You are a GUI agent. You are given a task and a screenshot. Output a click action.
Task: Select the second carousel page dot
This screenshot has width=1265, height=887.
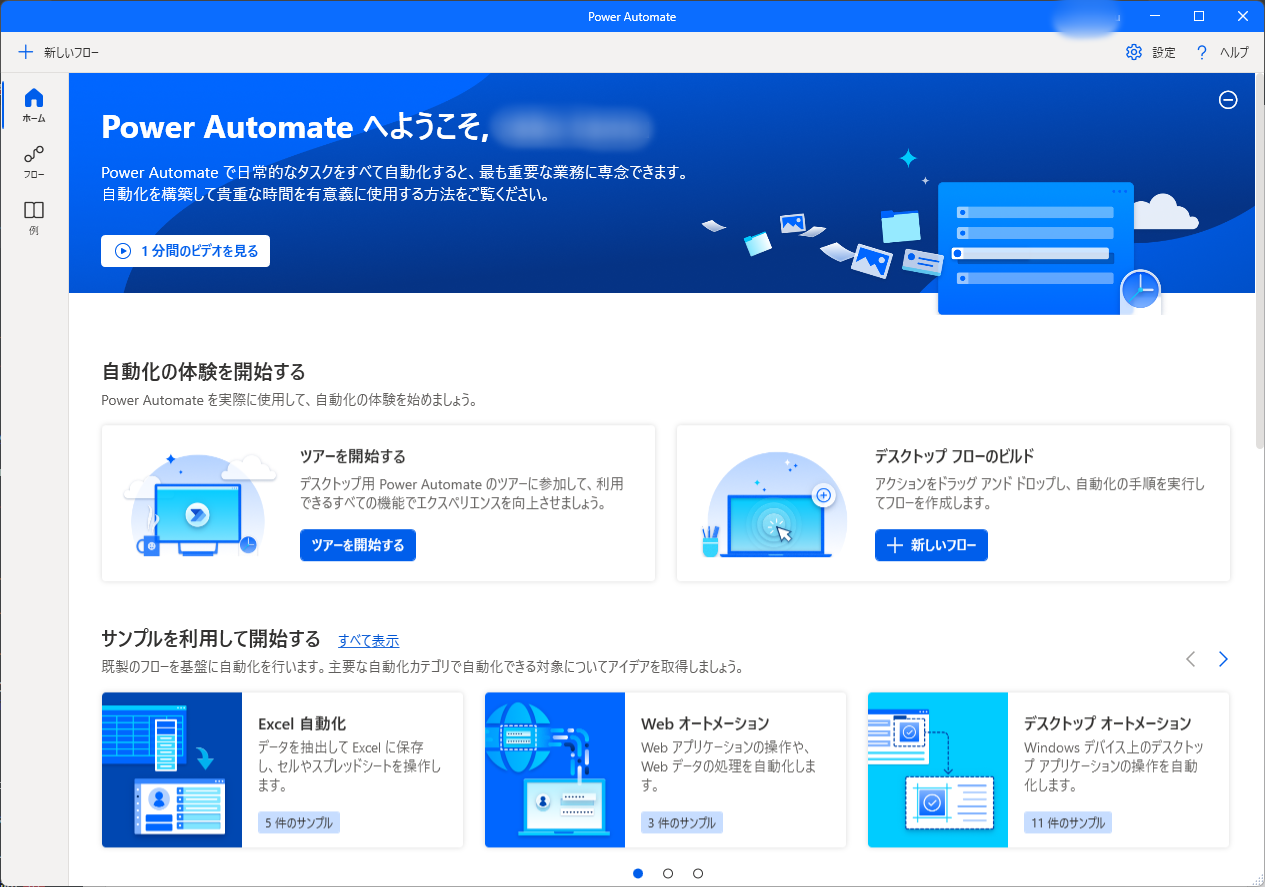pos(668,873)
